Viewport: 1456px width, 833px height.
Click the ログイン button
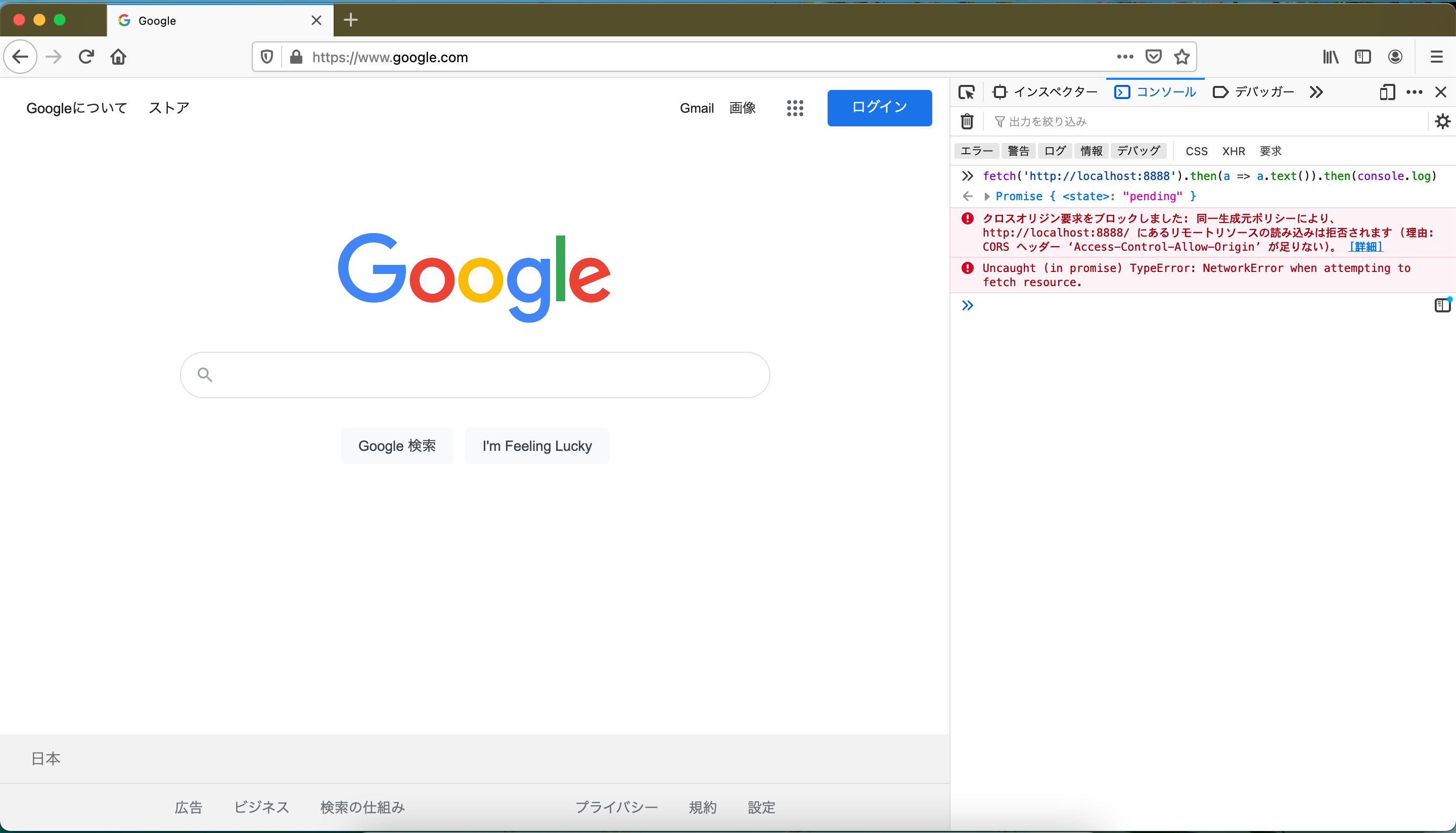tap(879, 108)
